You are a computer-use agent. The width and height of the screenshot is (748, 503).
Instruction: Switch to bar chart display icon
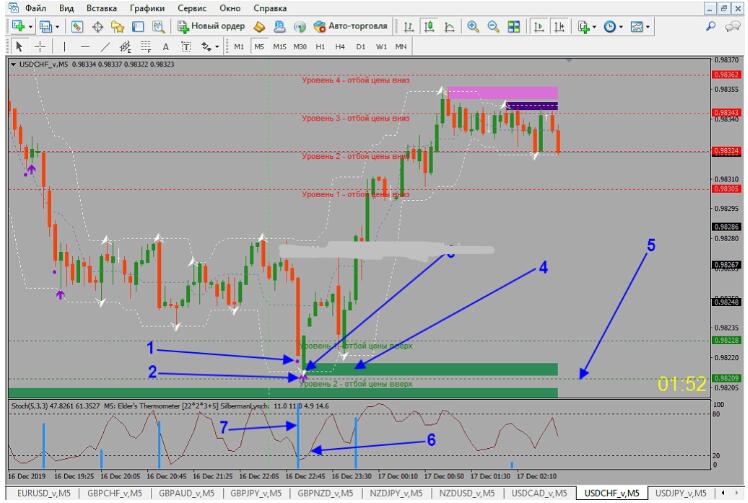[x=409, y=27]
